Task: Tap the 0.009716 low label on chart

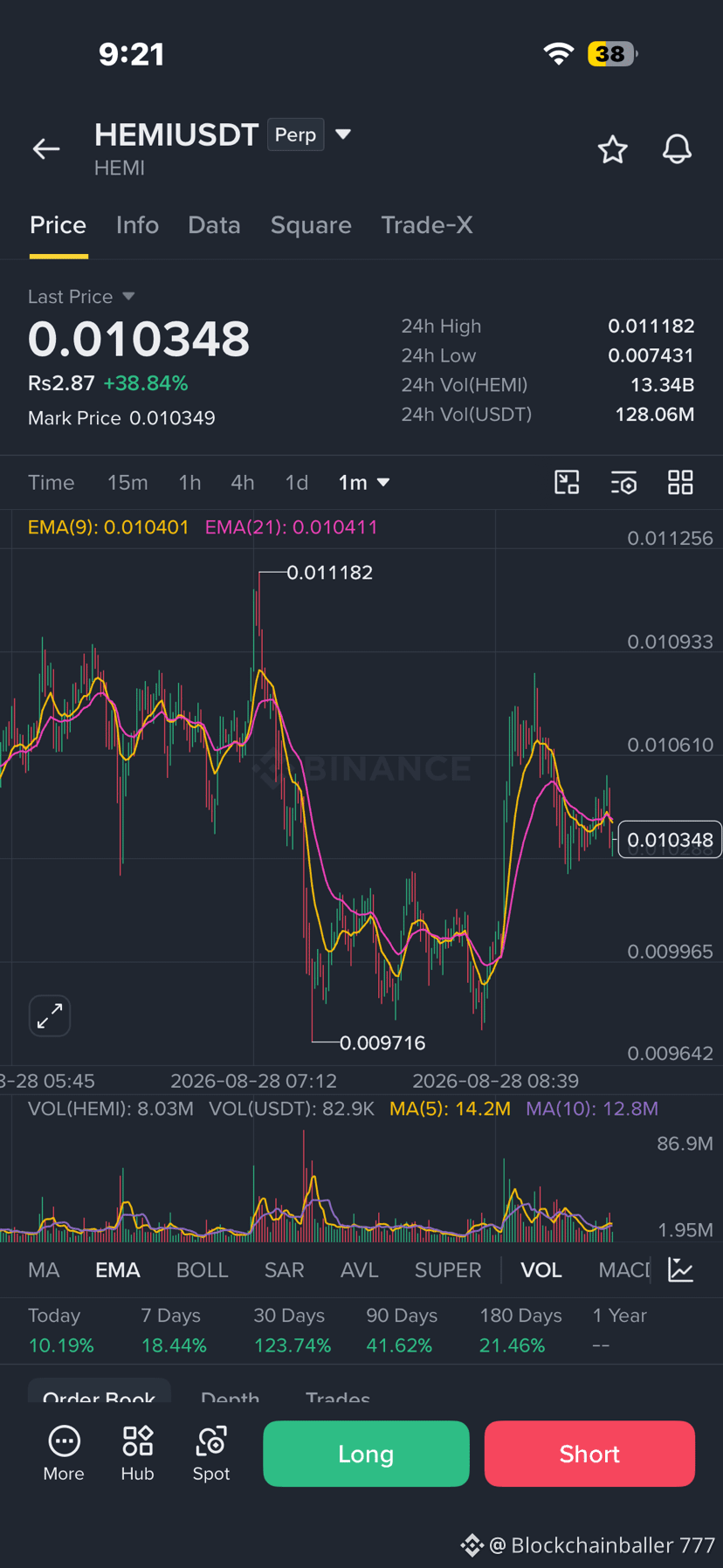Action: click(382, 1042)
